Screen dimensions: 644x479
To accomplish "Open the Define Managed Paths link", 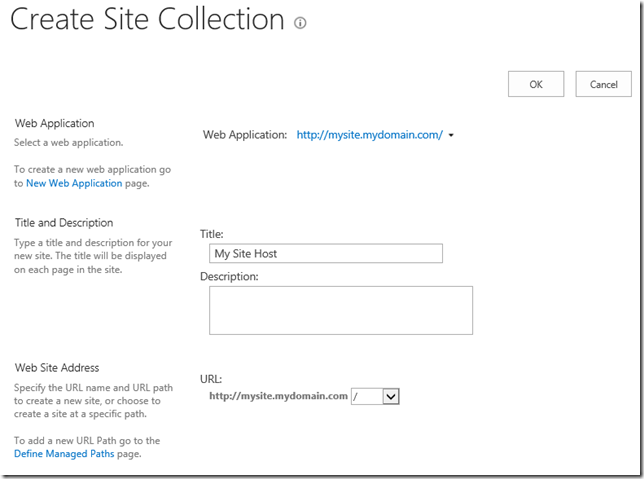I will (x=62, y=454).
